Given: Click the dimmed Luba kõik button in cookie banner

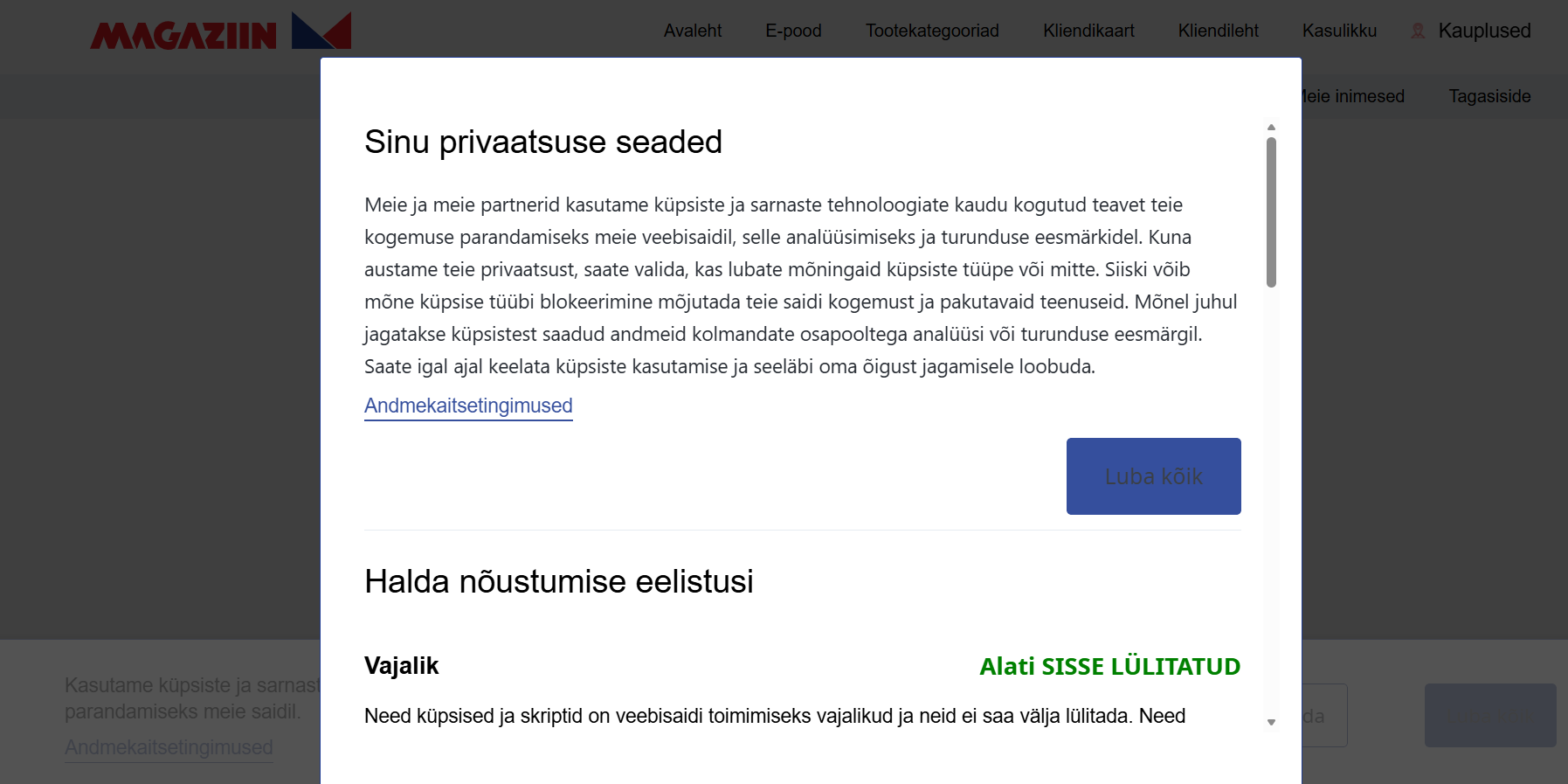Looking at the screenshot, I should click(x=1490, y=716).
